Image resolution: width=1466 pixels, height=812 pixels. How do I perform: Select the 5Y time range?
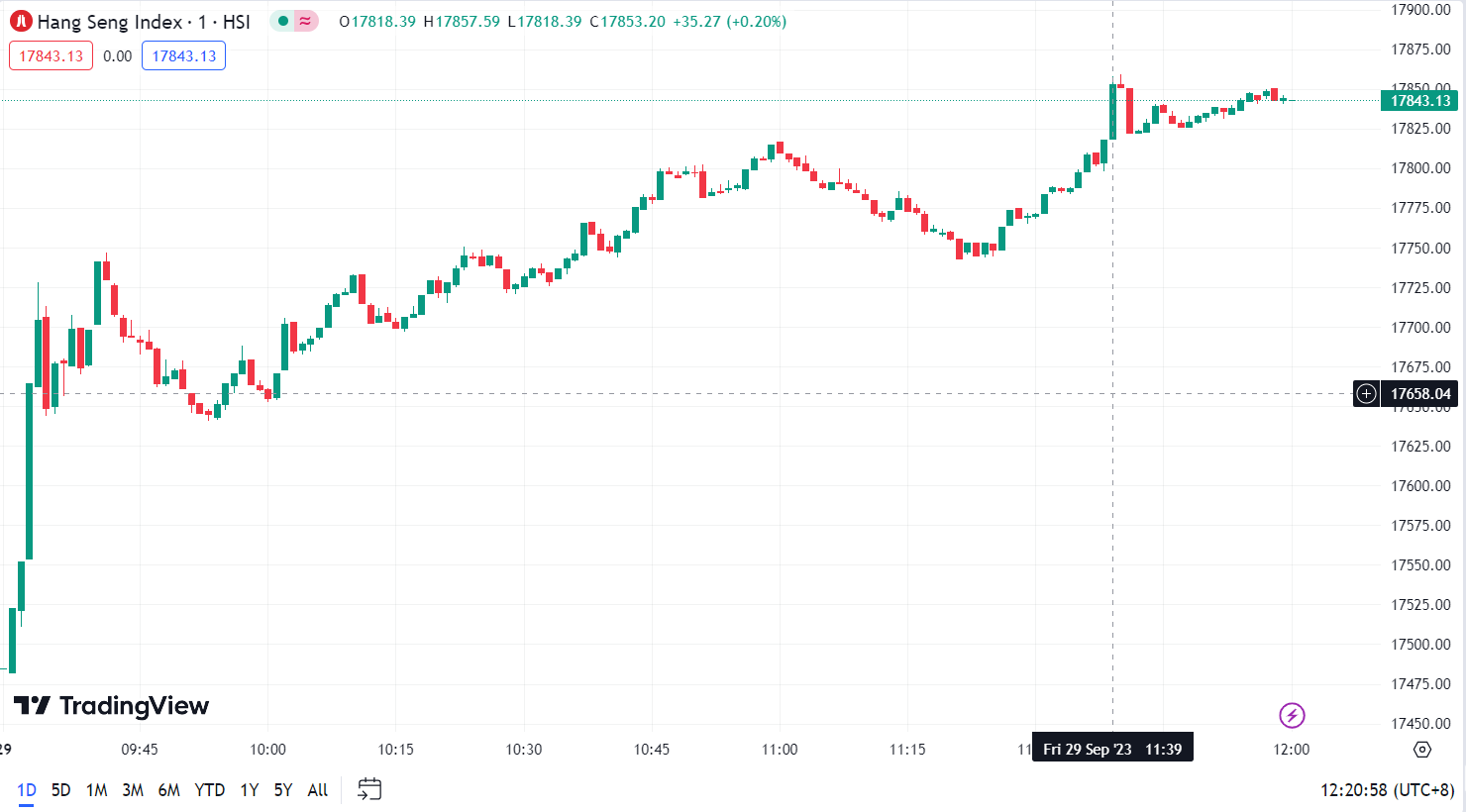point(283,790)
